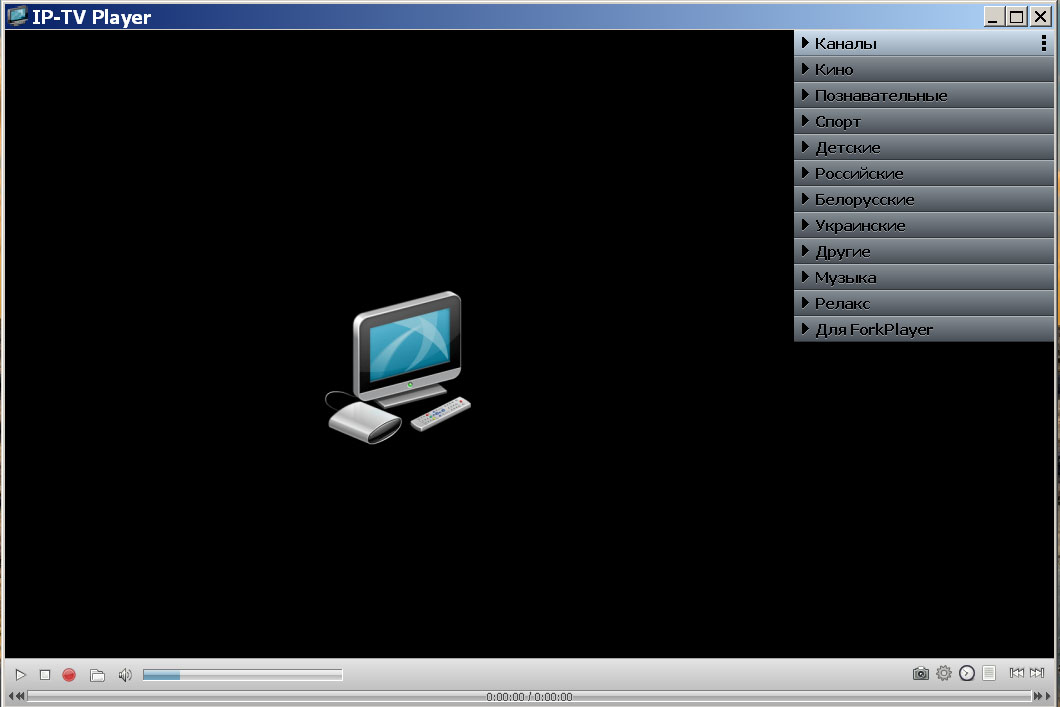
Task: Expand the Украинские category
Action: pos(923,225)
